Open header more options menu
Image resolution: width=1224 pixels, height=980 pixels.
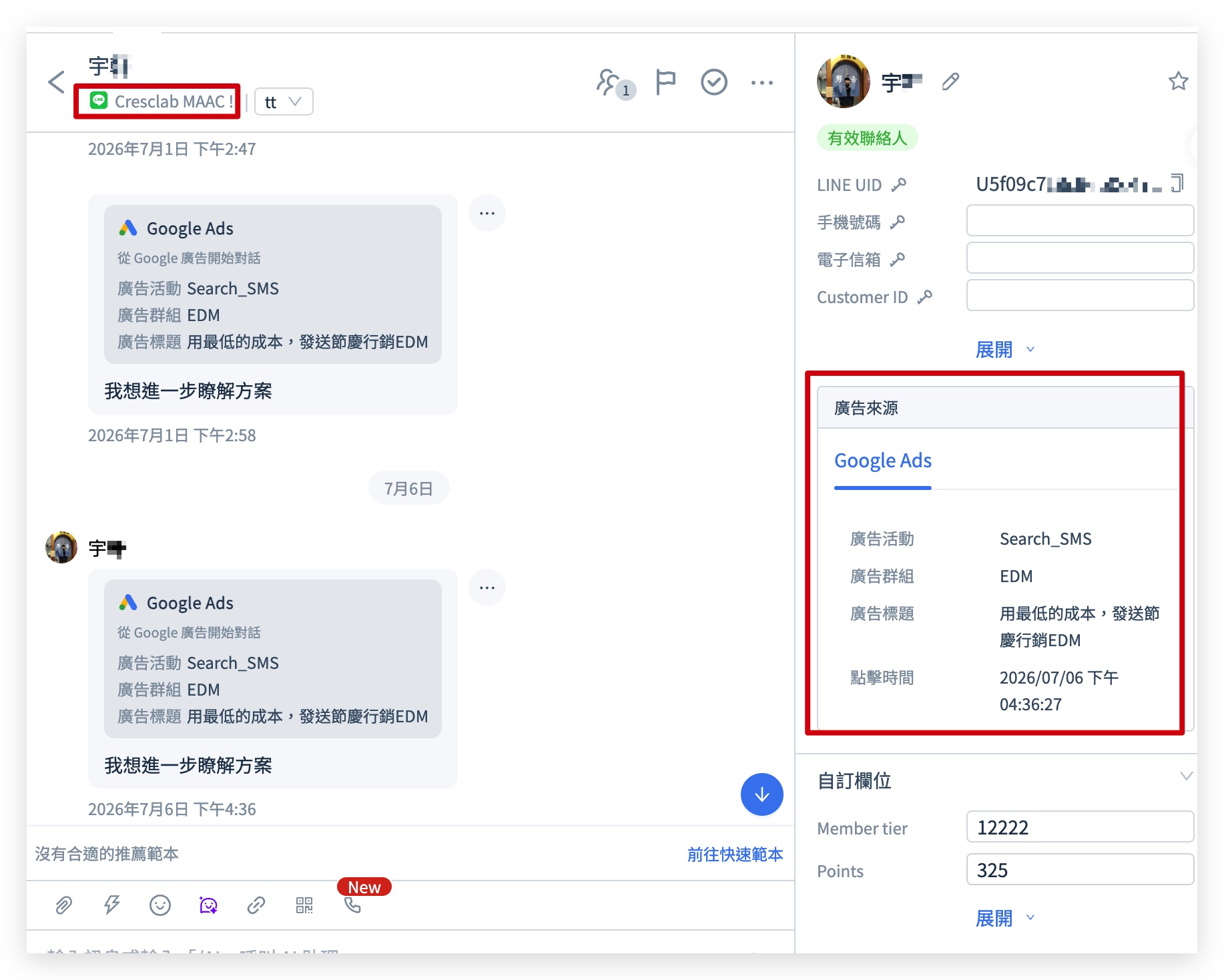(x=762, y=83)
